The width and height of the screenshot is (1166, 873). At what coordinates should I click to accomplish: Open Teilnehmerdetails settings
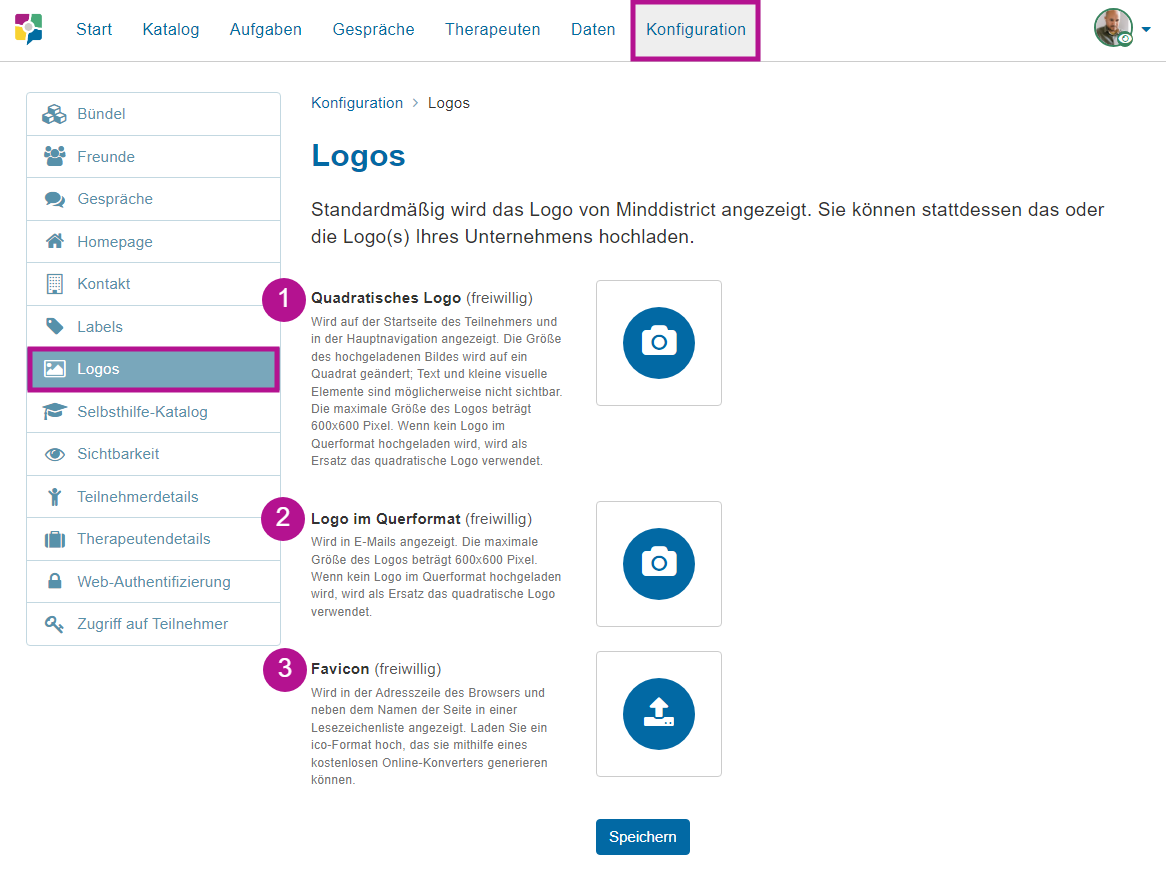[x=153, y=497]
